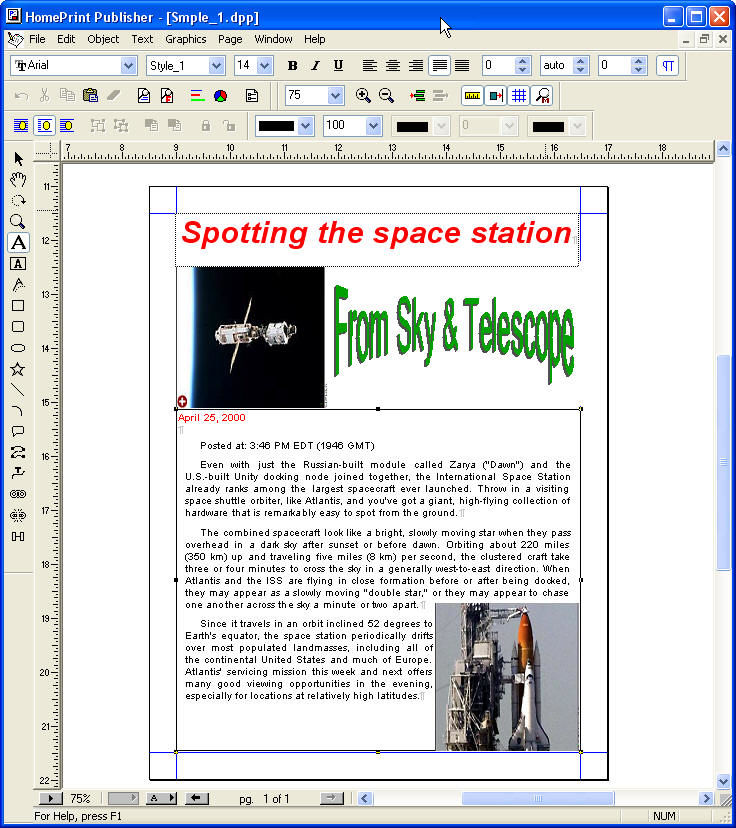Toggle the rulers display button
This screenshot has height=828, width=736.
[x=473, y=96]
